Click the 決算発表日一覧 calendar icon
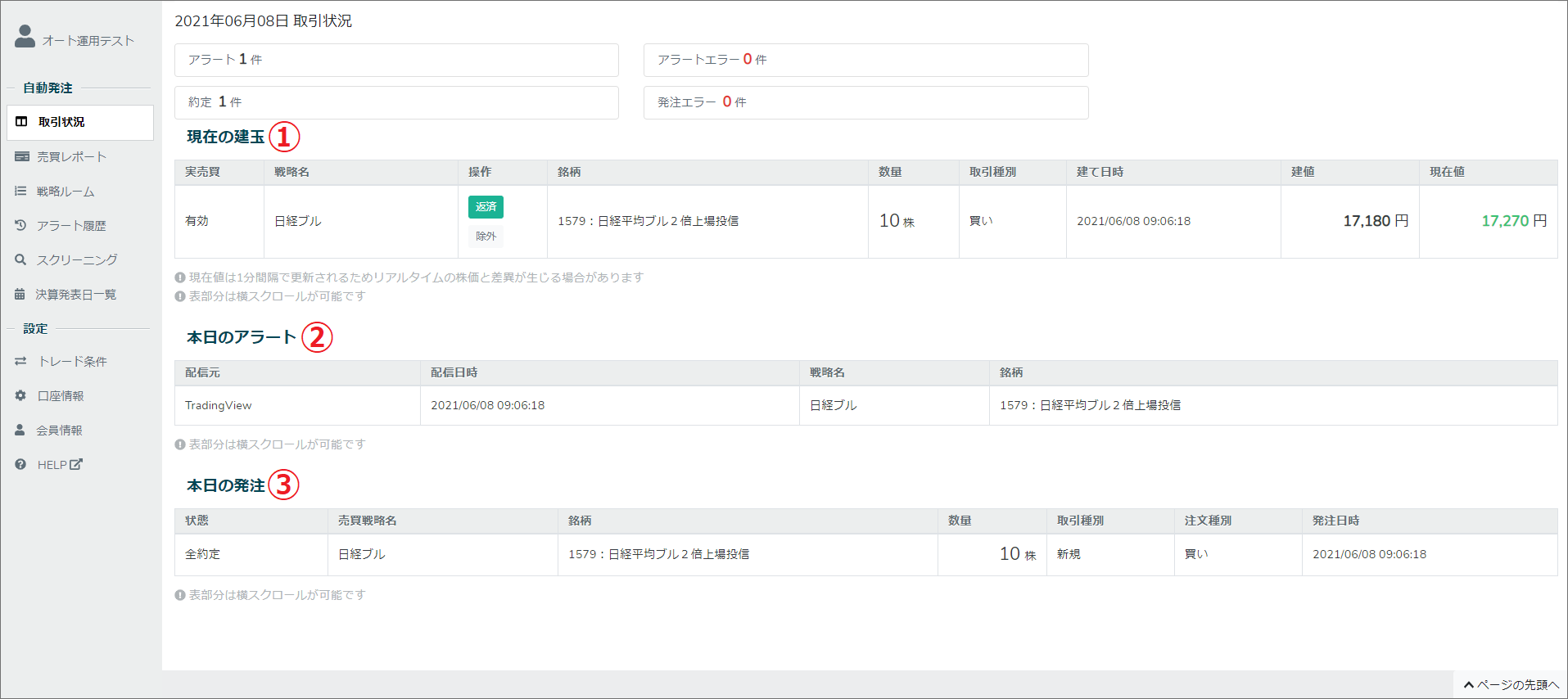Viewport: 1568px width, 699px height. pos(20,294)
